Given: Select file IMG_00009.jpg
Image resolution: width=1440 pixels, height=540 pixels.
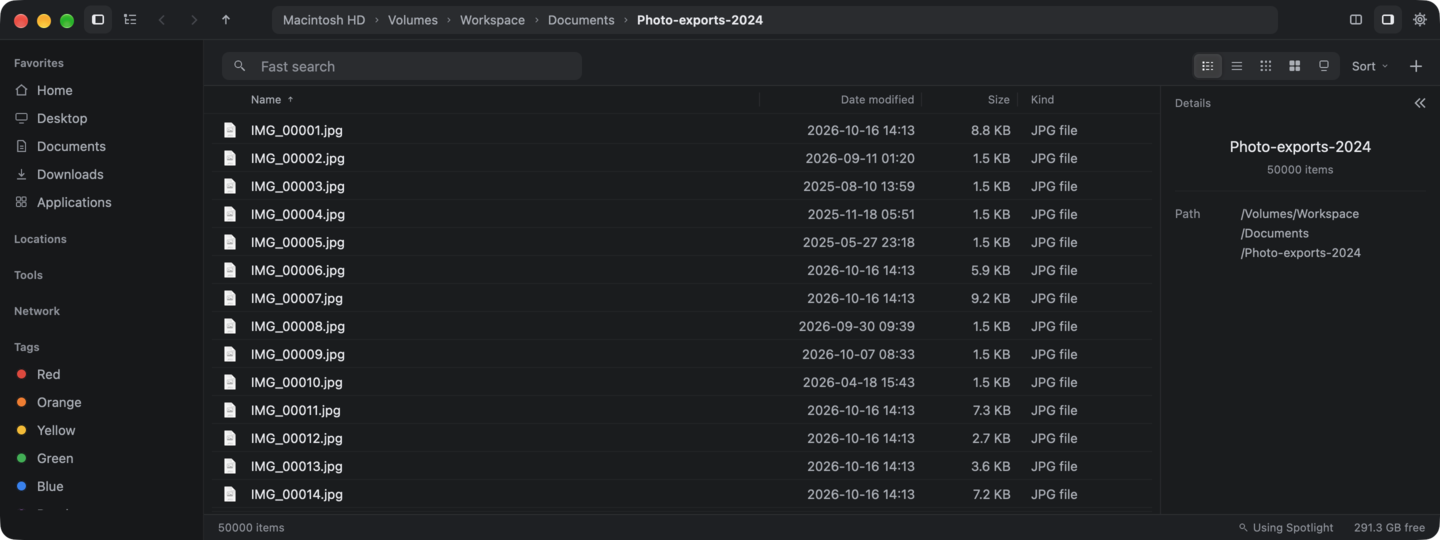Looking at the screenshot, I should [x=682, y=354].
